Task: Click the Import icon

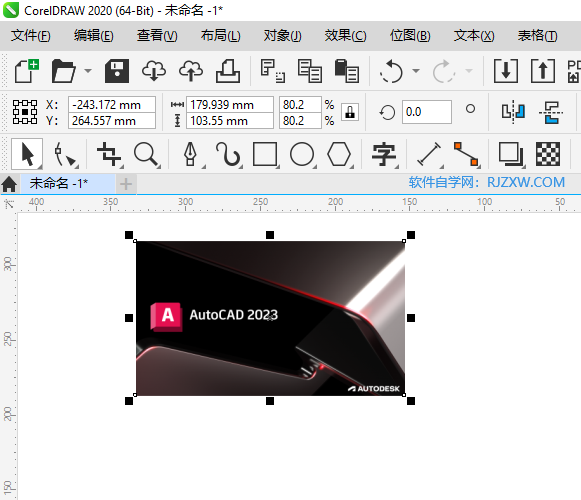Action: 506,70
